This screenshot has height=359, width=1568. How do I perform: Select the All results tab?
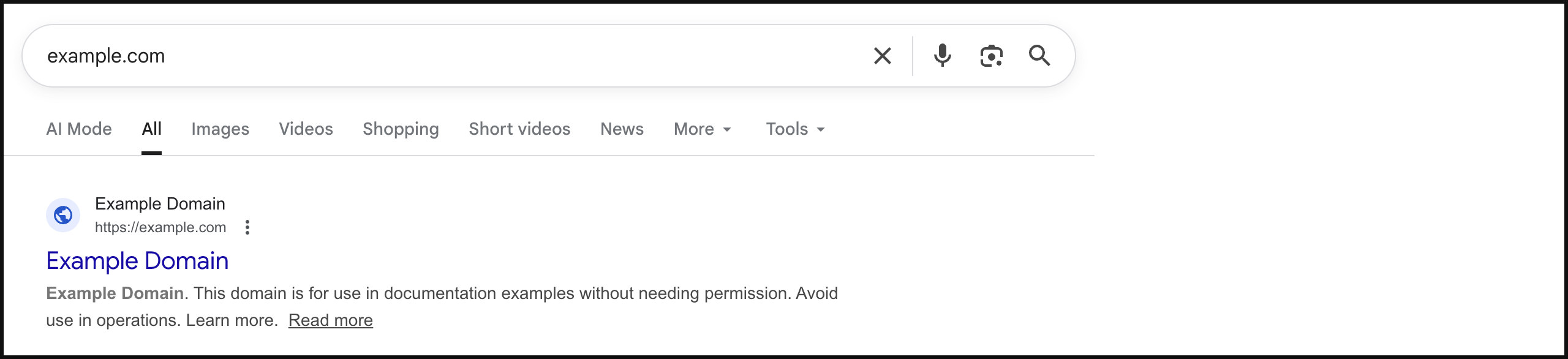[151, 129]
